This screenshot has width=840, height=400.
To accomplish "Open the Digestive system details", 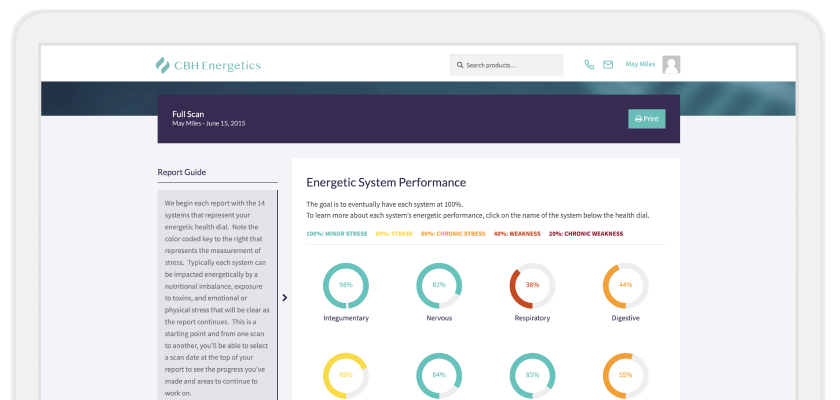I will tap(625, 318).
